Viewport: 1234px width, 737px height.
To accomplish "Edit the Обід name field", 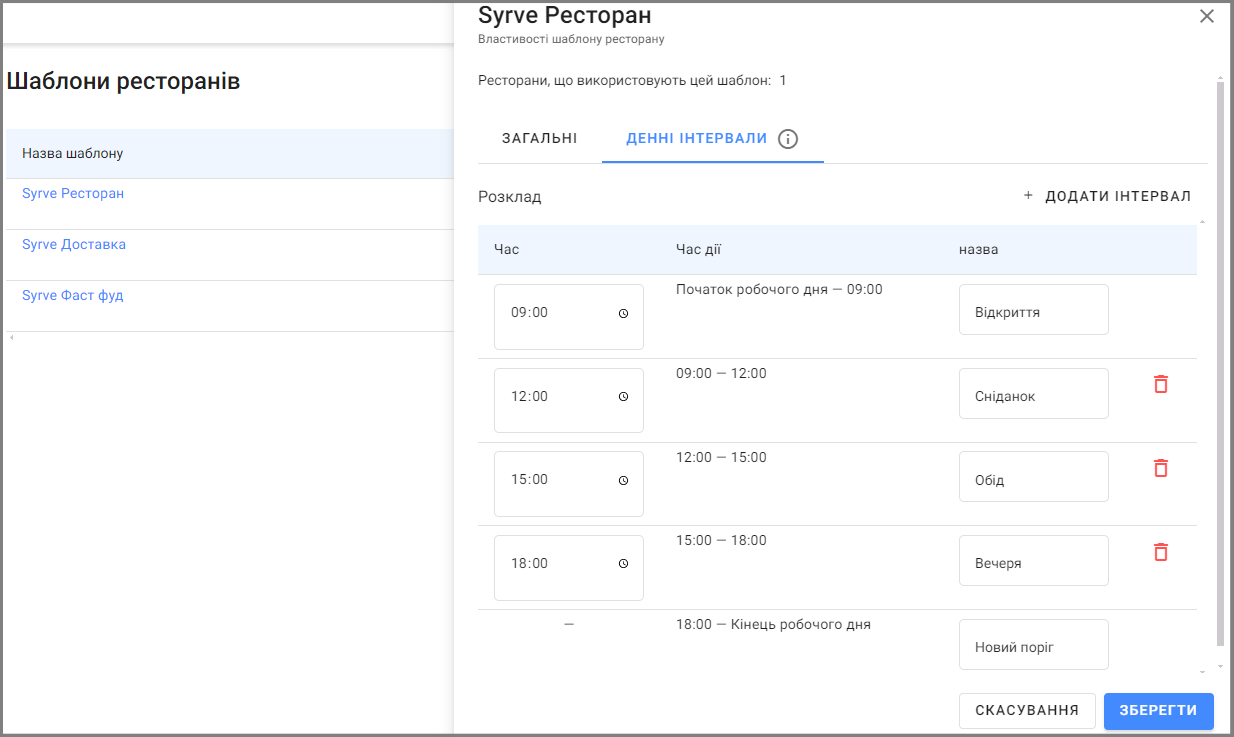I will pos(1034,477).
